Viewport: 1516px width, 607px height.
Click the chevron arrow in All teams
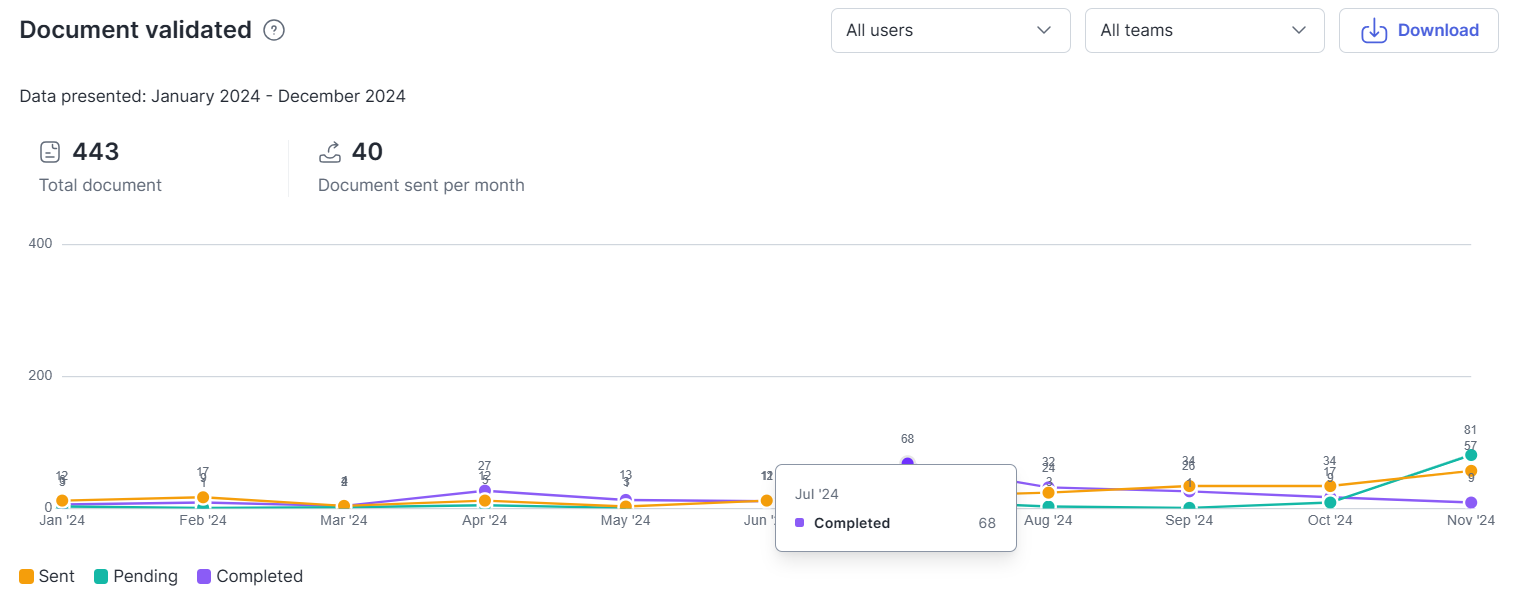(x=1299, y=30)
